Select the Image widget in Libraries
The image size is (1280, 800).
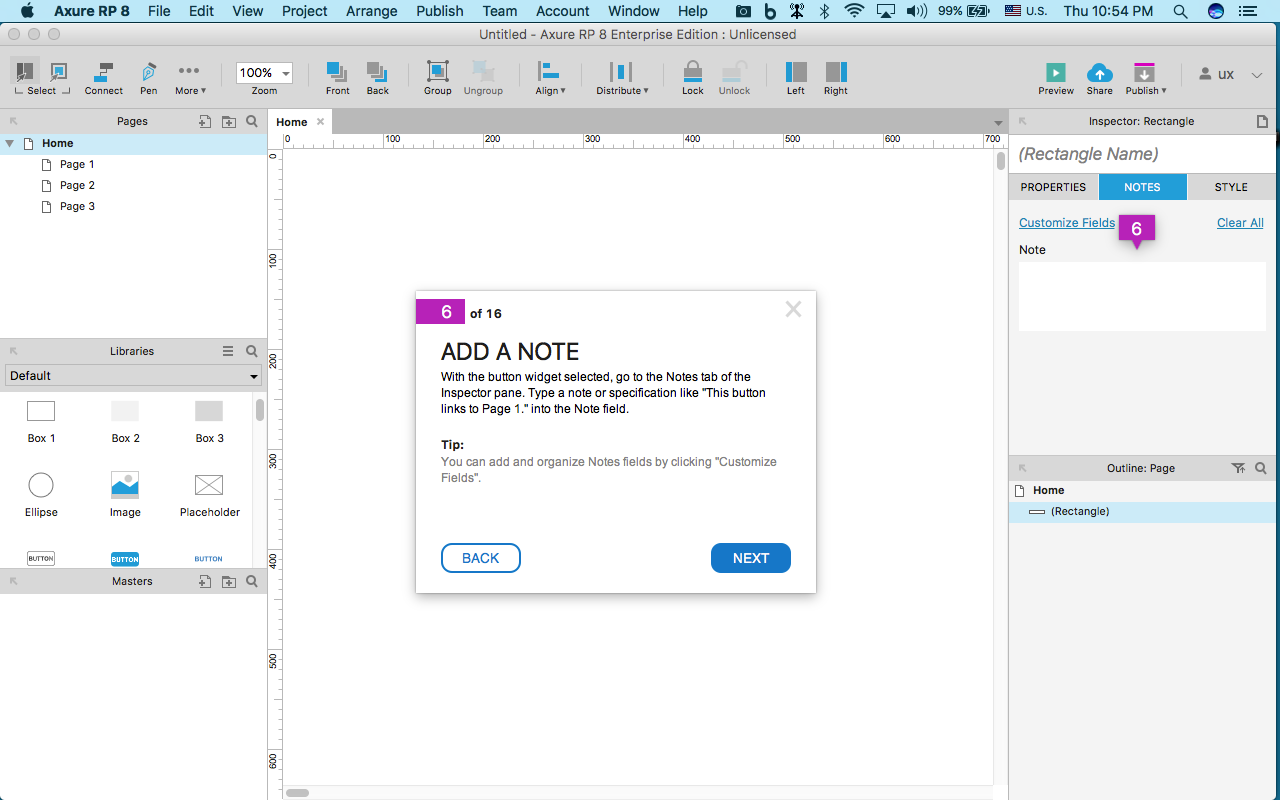click(125, 494)
